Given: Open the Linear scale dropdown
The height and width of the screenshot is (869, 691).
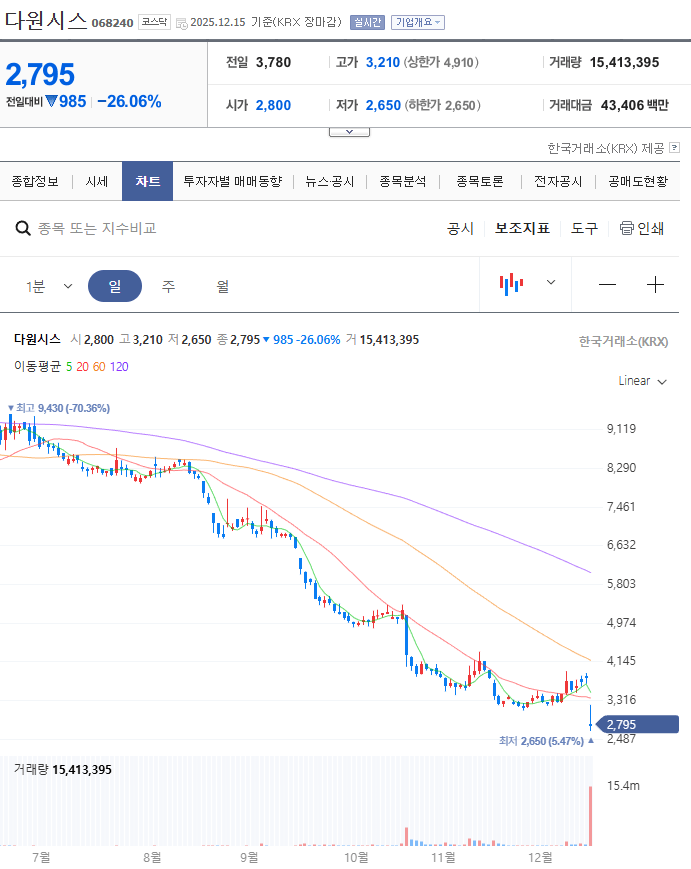Looking at the screenshot, I should 642,381.
